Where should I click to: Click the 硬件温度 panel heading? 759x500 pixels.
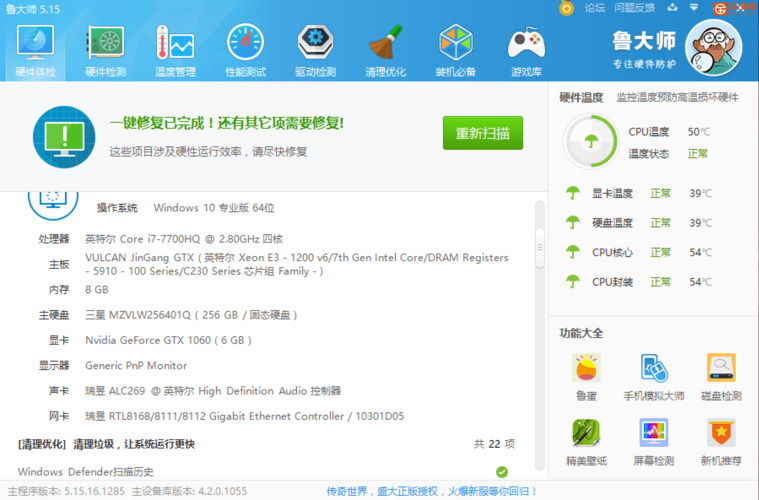tap(581, 97)
